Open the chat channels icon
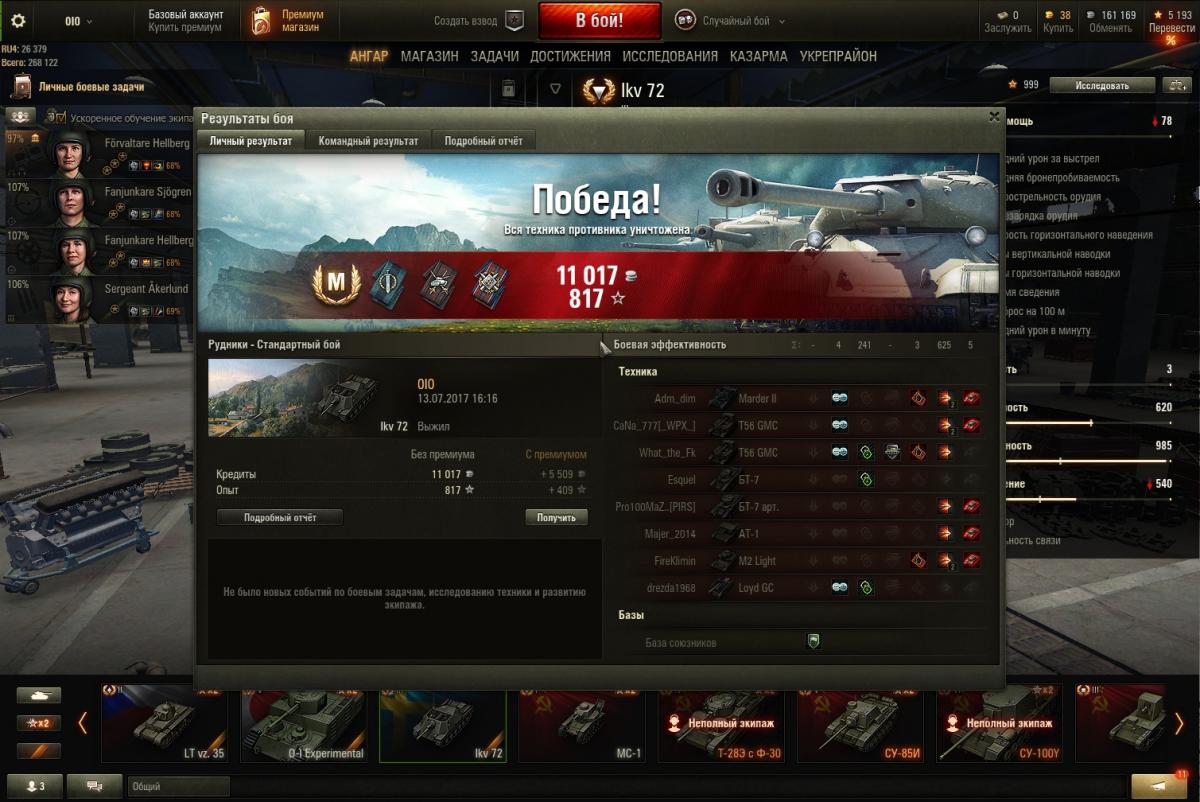 pyautogui.click(x=95, y=786)
